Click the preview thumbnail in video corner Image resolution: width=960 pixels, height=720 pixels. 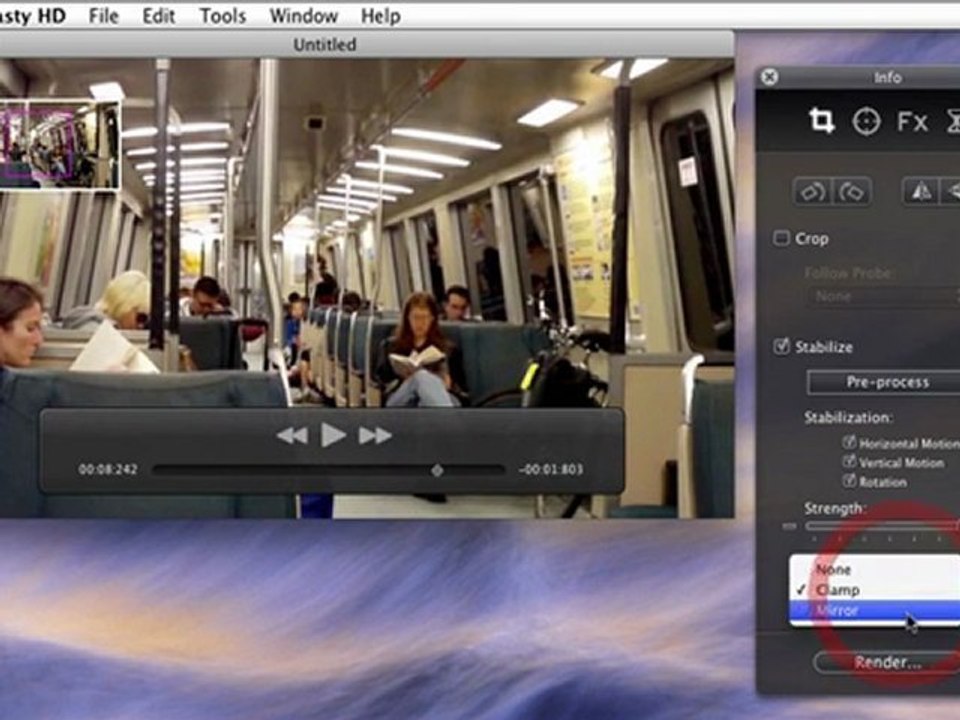[59, 145]
